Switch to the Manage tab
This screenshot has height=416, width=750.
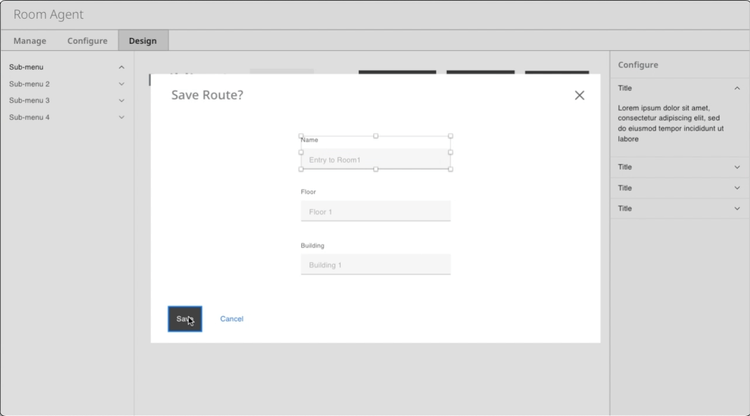pyautogui.click(x=29, y=41)
